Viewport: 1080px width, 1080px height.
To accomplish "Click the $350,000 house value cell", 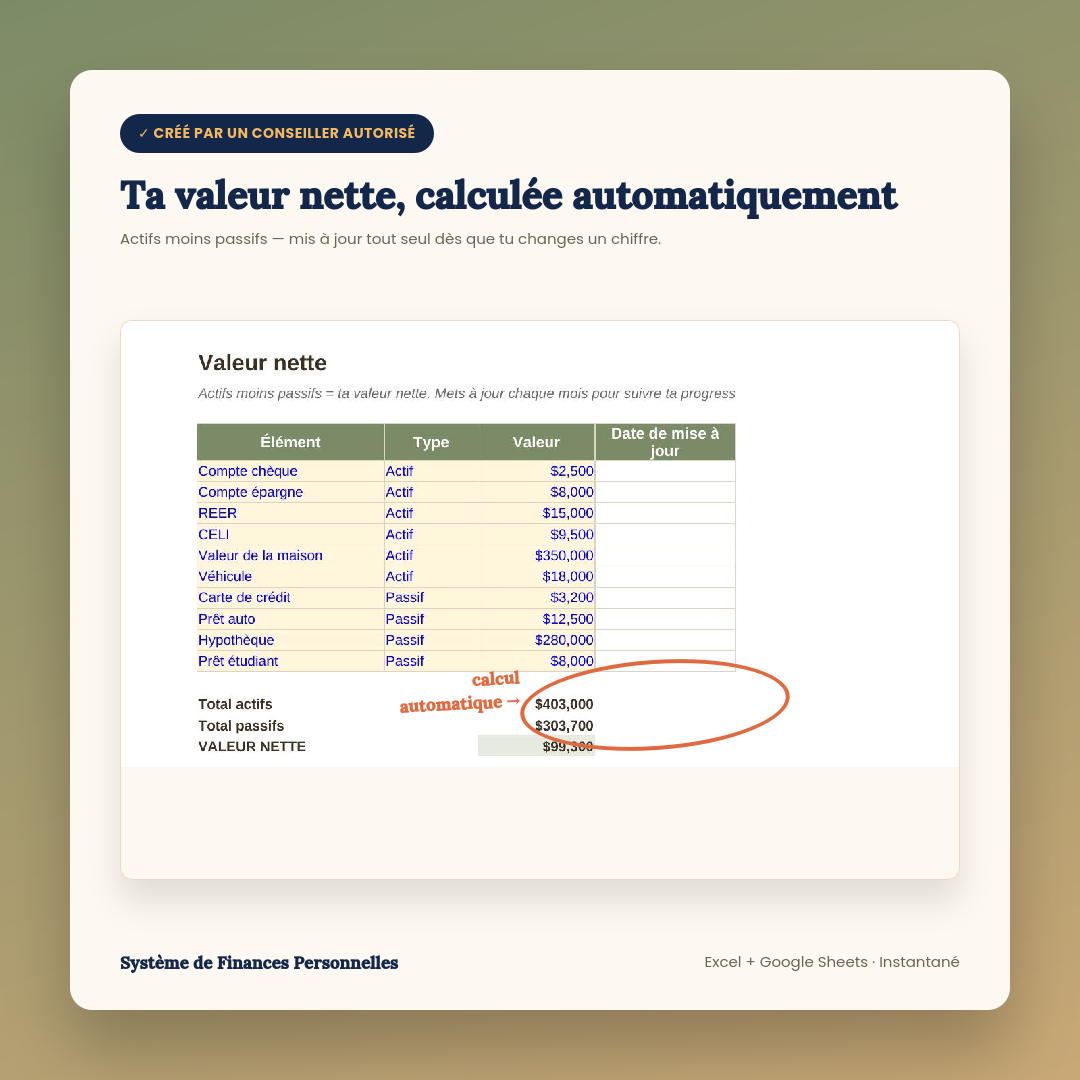I will coord(537,555).
